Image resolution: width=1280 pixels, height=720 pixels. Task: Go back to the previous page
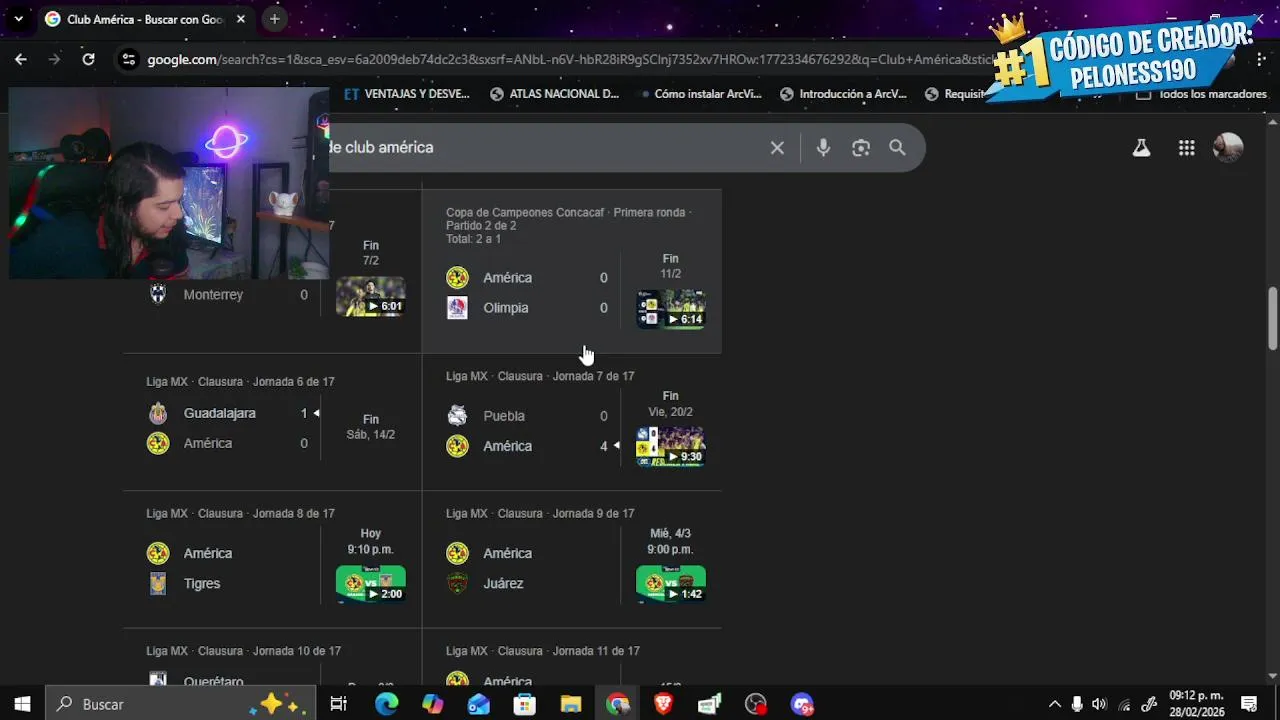[x=20, y=59]
